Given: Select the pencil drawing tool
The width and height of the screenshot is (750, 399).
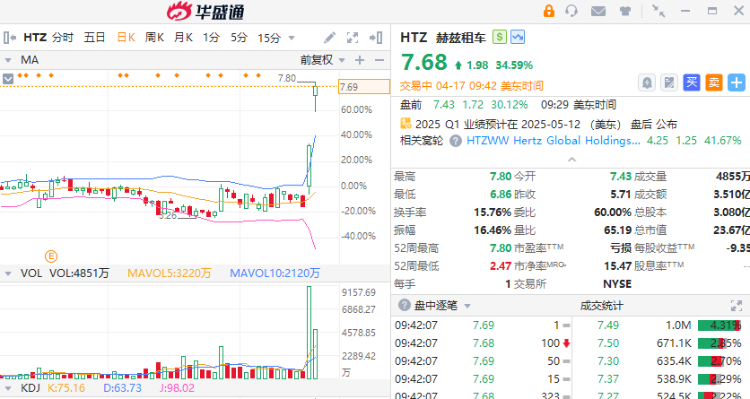Looking at the screenshot, I should [x=330, y=38].
